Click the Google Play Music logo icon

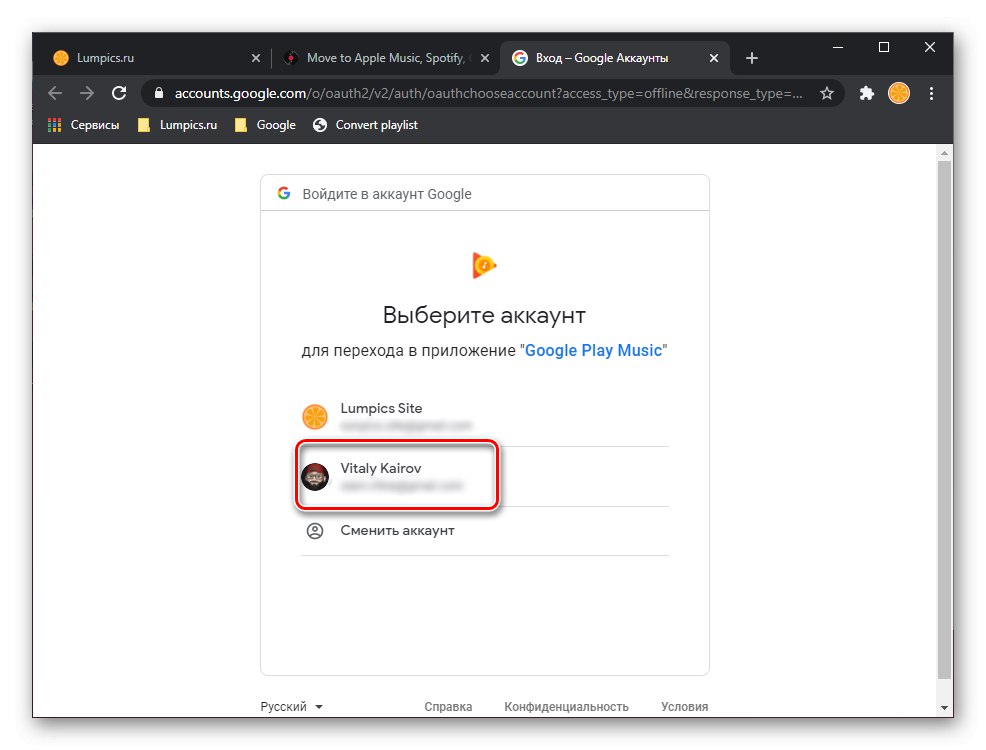[484, 265]
